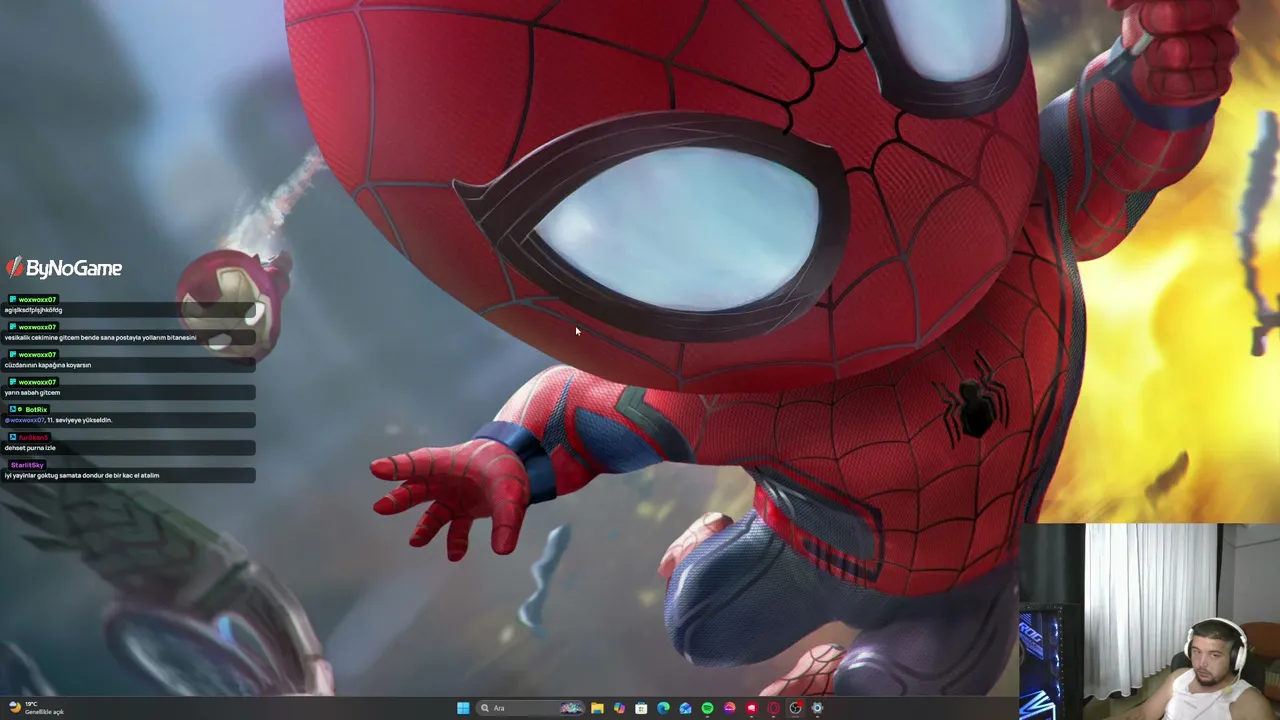
Task: Click chat message starting "vesikalik cekimine gitcem"
Action: [x=100, y=338]
